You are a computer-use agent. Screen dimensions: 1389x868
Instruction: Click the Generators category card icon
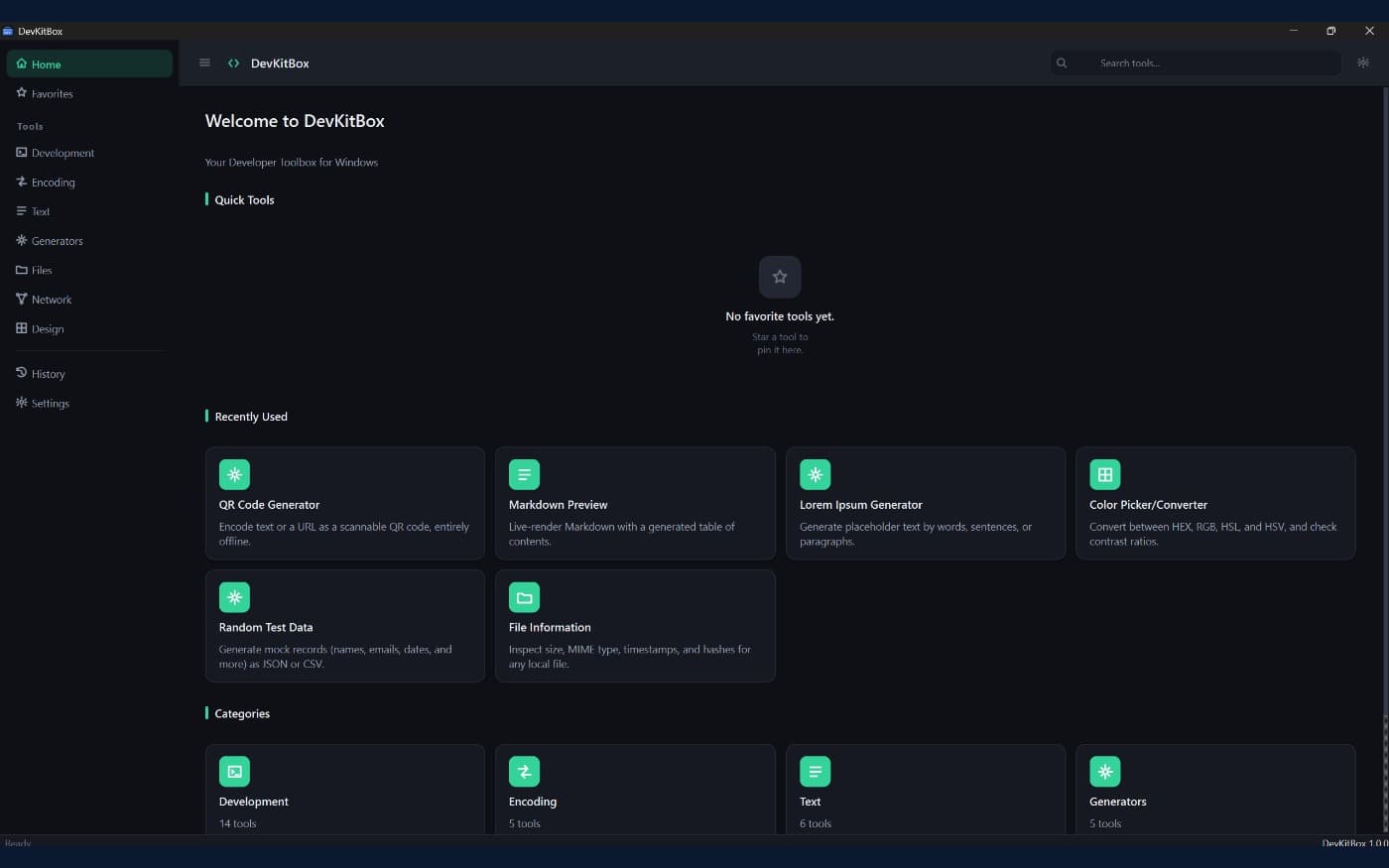click(1104, 771)
